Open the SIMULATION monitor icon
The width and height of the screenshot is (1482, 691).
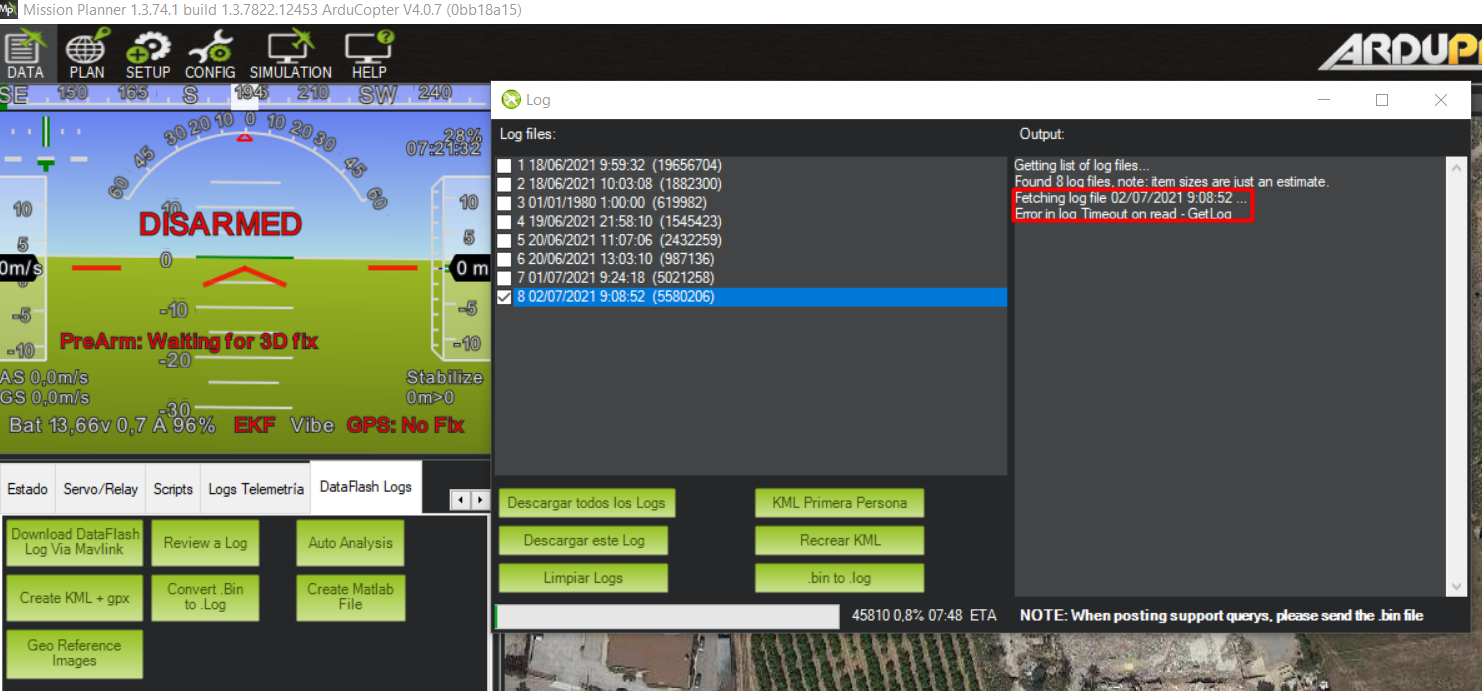click(290, 55)
